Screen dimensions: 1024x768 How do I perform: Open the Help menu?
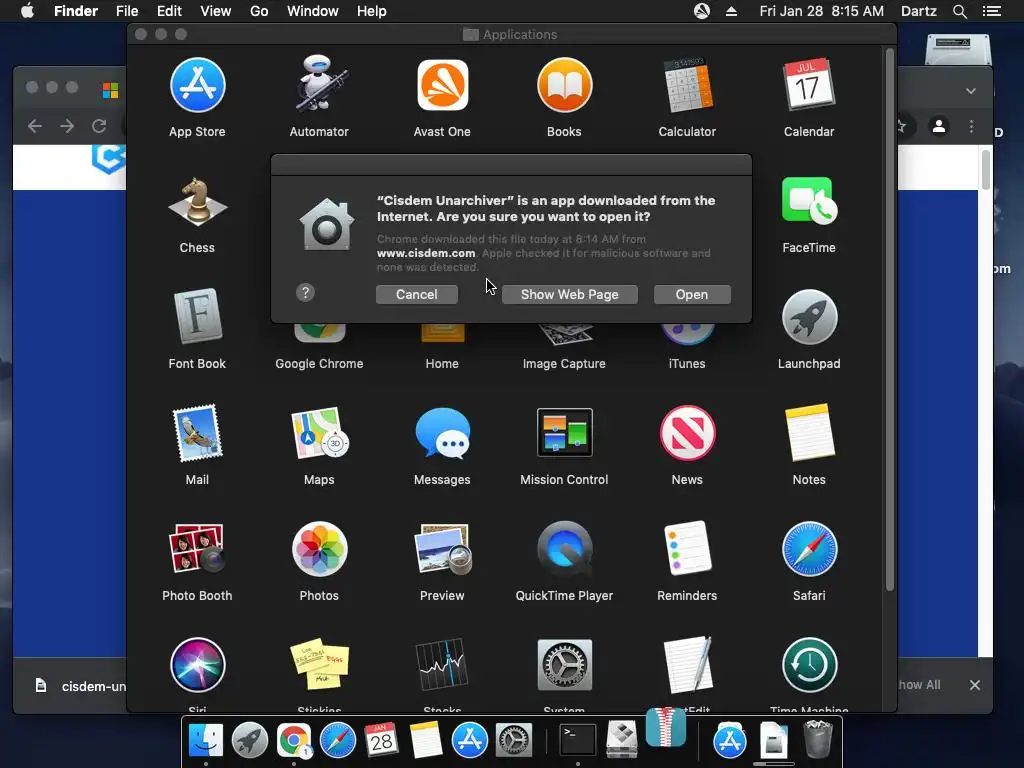tap(372, 11)
